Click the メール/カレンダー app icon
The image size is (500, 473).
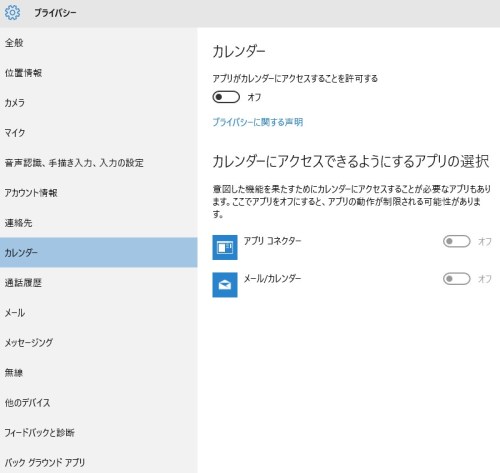coord(225,285)
